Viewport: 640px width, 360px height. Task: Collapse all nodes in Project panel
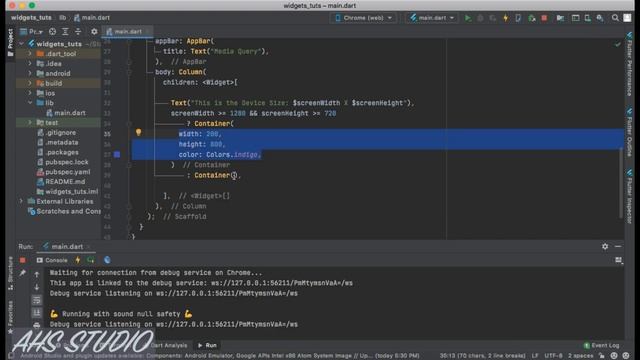tap(78, 31)
